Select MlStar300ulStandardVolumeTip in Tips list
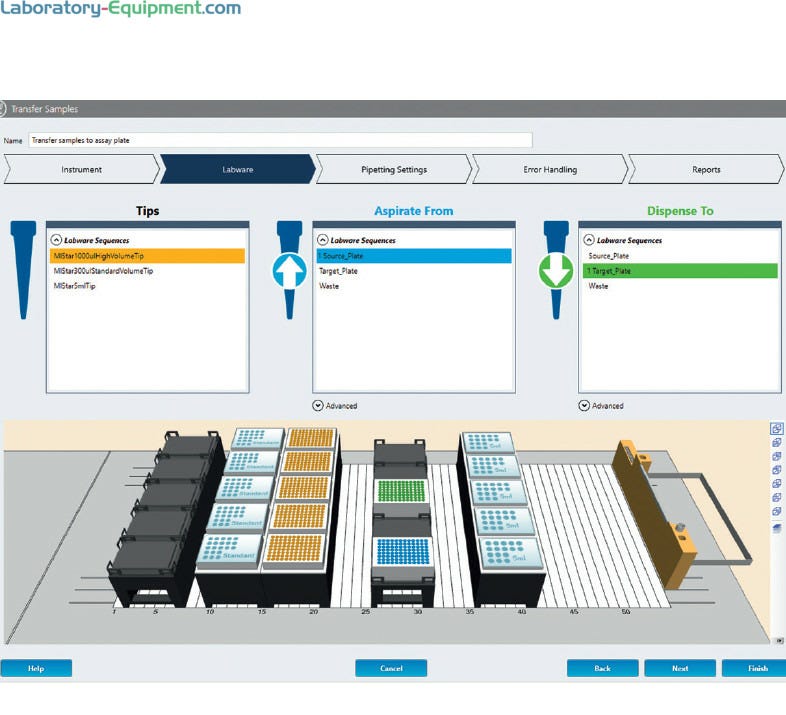786x715 pixels. (103, 271)
